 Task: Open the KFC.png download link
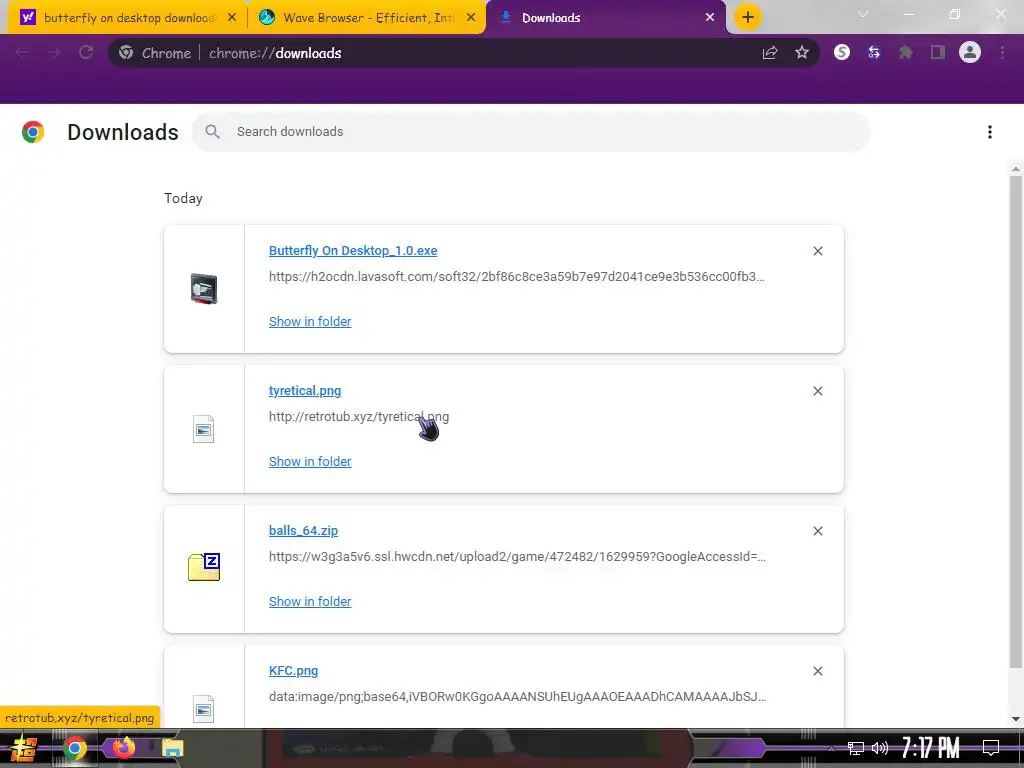pos(293,671)
